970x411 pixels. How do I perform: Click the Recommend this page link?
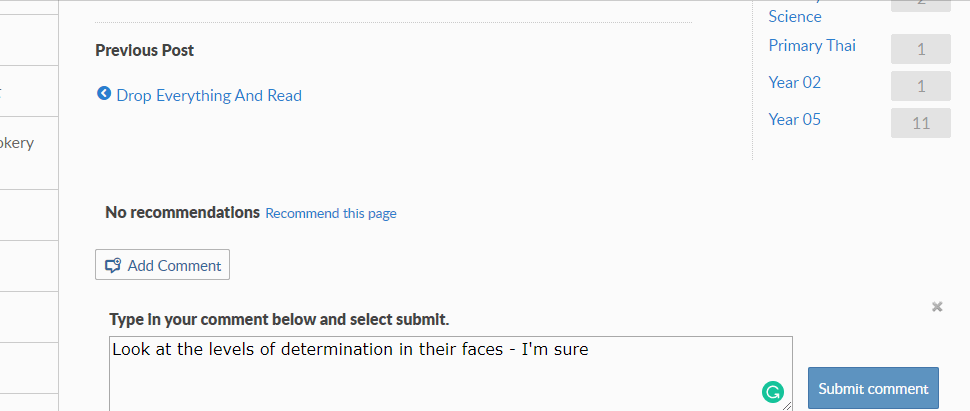tap(331, 214)
